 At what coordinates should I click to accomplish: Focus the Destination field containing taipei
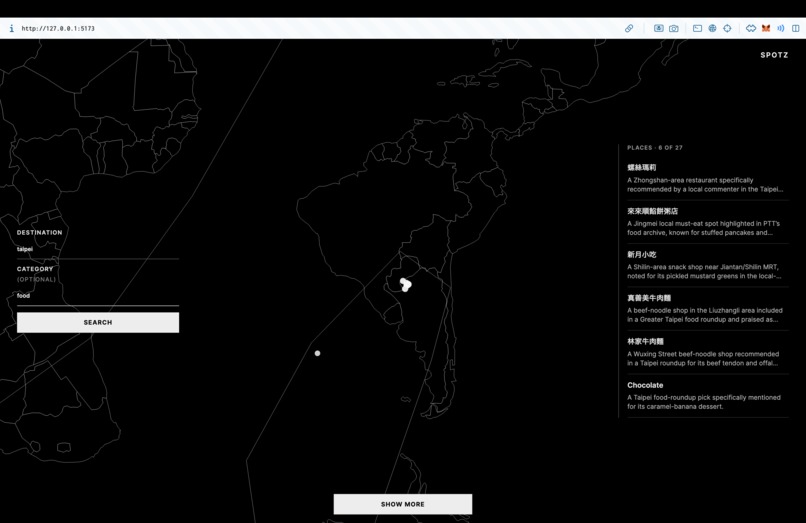[x=98, y=249]
